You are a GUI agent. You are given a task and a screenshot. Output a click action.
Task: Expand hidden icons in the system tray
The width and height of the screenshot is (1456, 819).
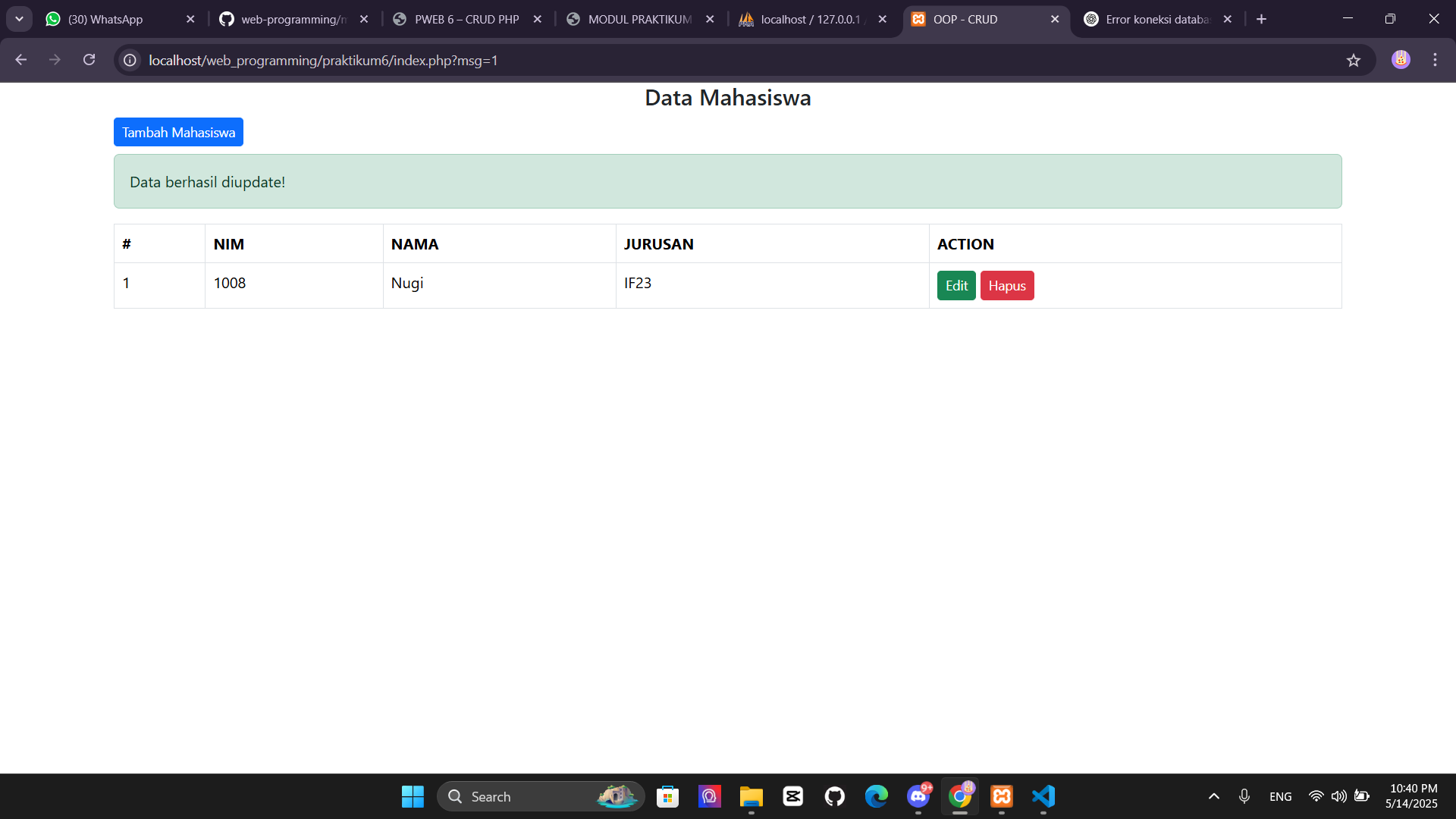pos(1213,796)
